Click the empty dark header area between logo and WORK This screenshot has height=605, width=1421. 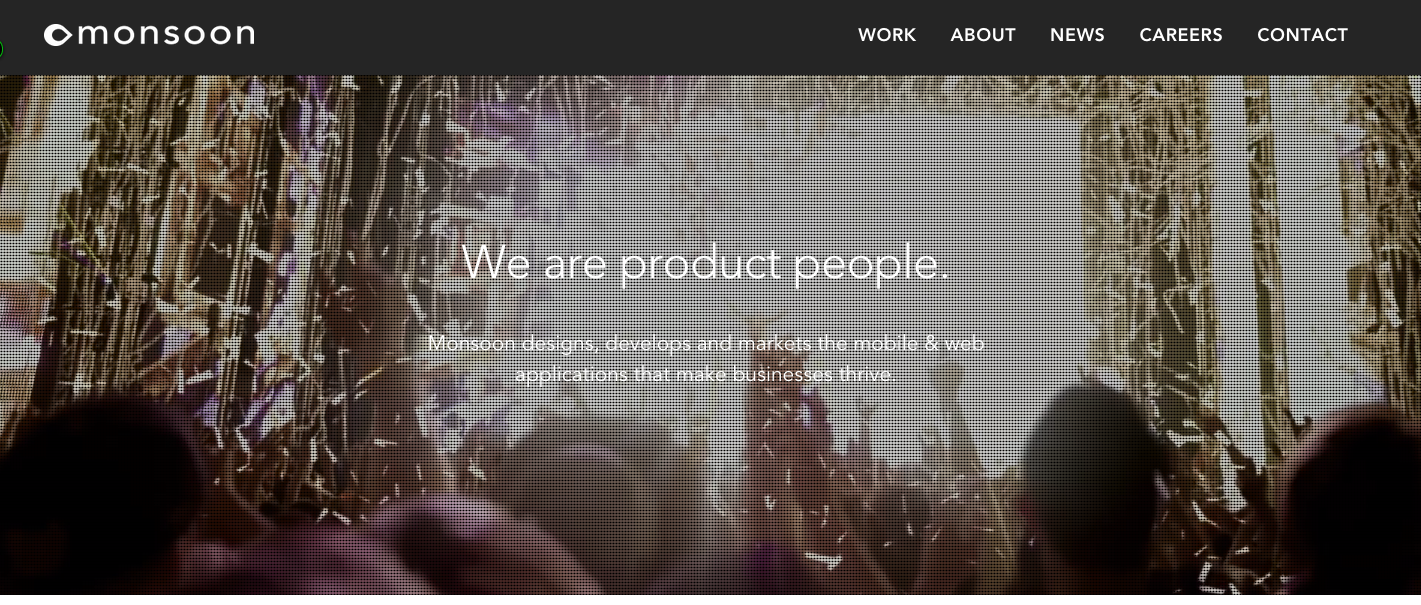(555, 36)
